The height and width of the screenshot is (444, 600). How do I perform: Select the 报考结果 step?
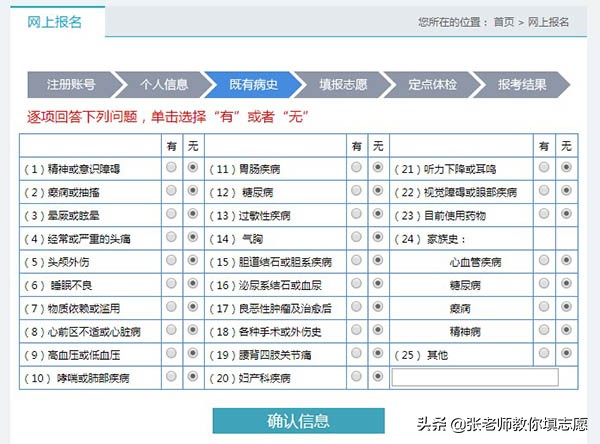(522, 85)
